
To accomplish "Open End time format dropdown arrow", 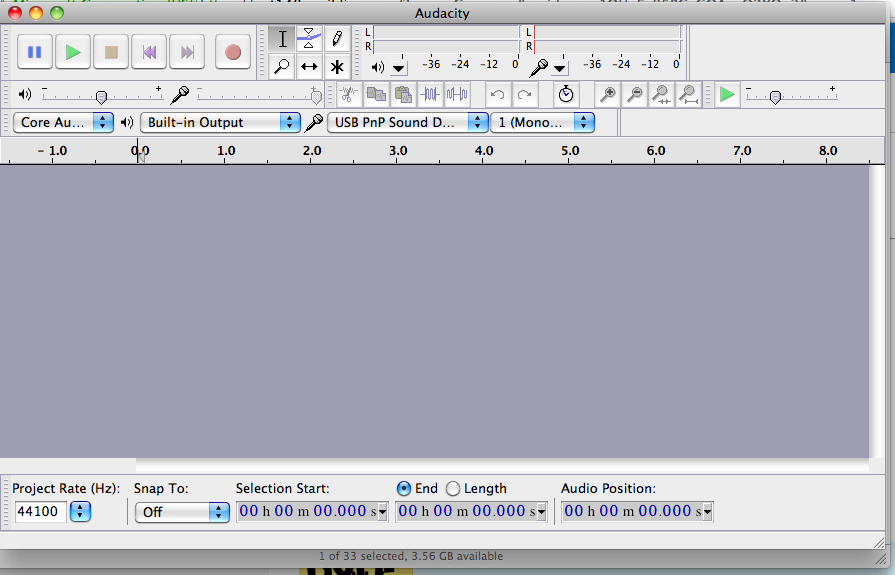I will [542, 512].
